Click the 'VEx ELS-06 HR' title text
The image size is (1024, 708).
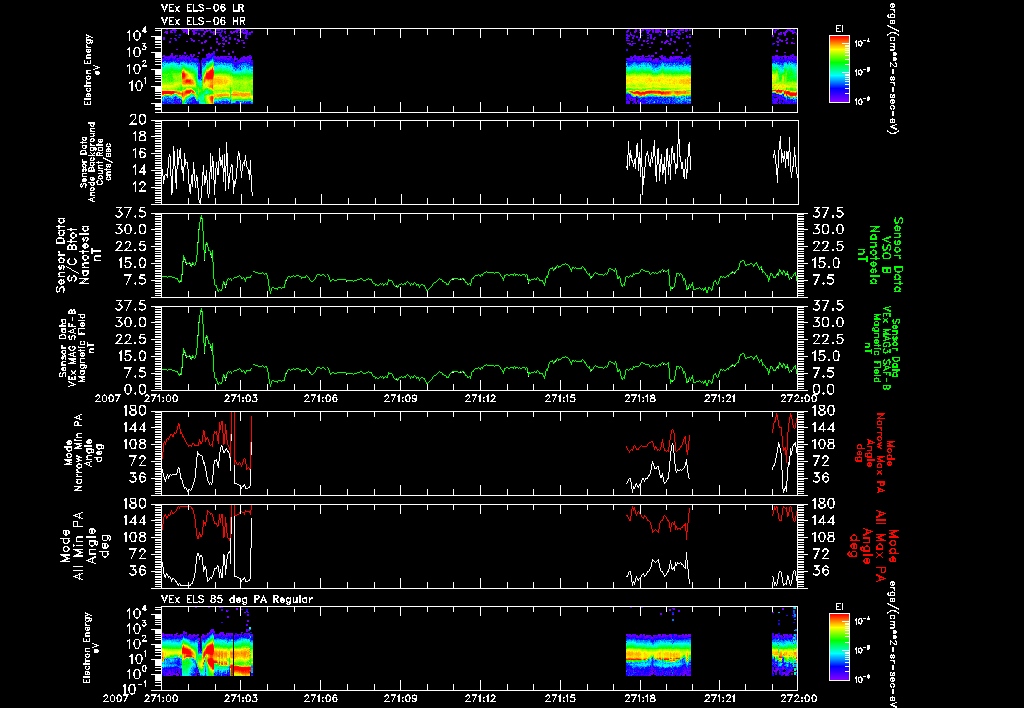click(202, 22)
